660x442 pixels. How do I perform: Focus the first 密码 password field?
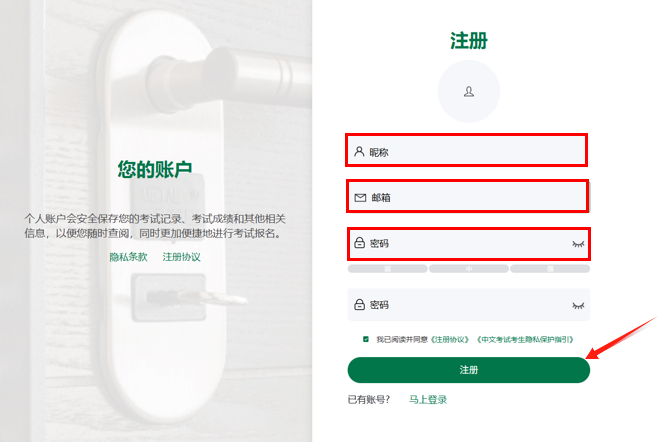coord(468,244)
